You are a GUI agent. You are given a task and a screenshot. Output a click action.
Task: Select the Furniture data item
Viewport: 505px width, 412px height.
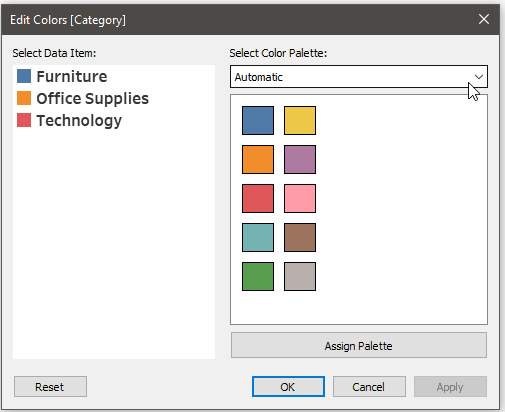point(62,76)
